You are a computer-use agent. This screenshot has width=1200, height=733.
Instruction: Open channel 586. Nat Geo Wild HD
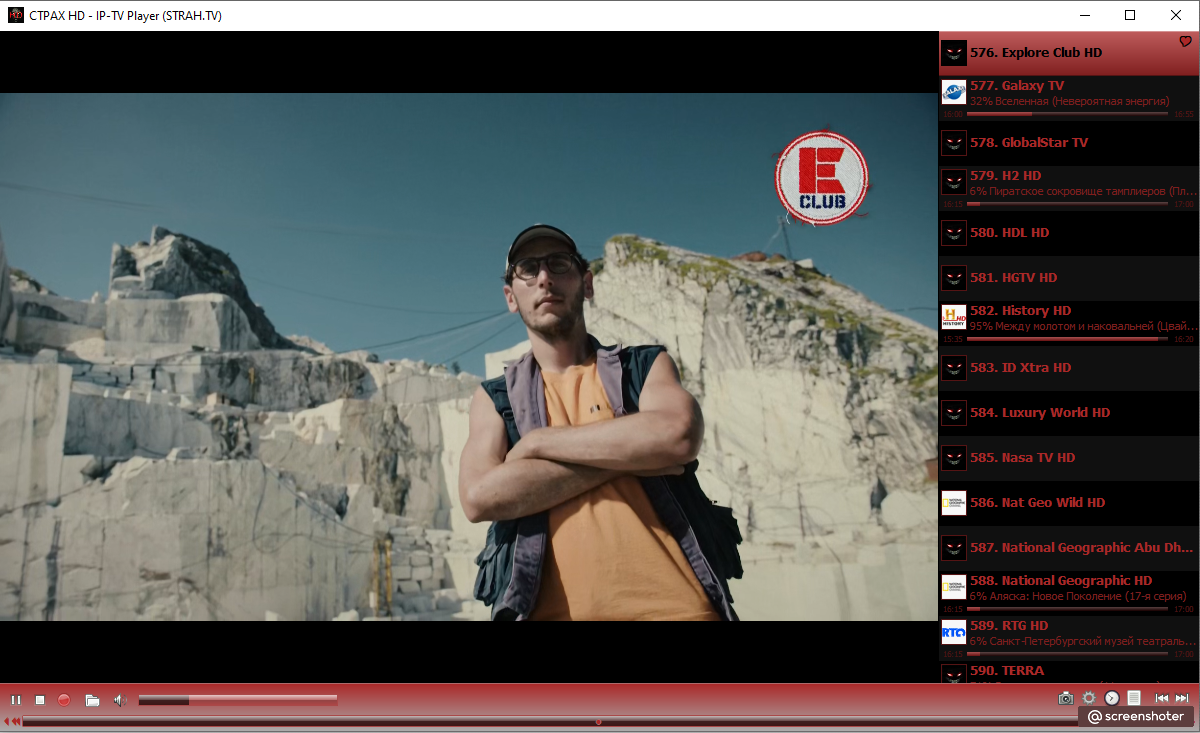pos(1069,503)
